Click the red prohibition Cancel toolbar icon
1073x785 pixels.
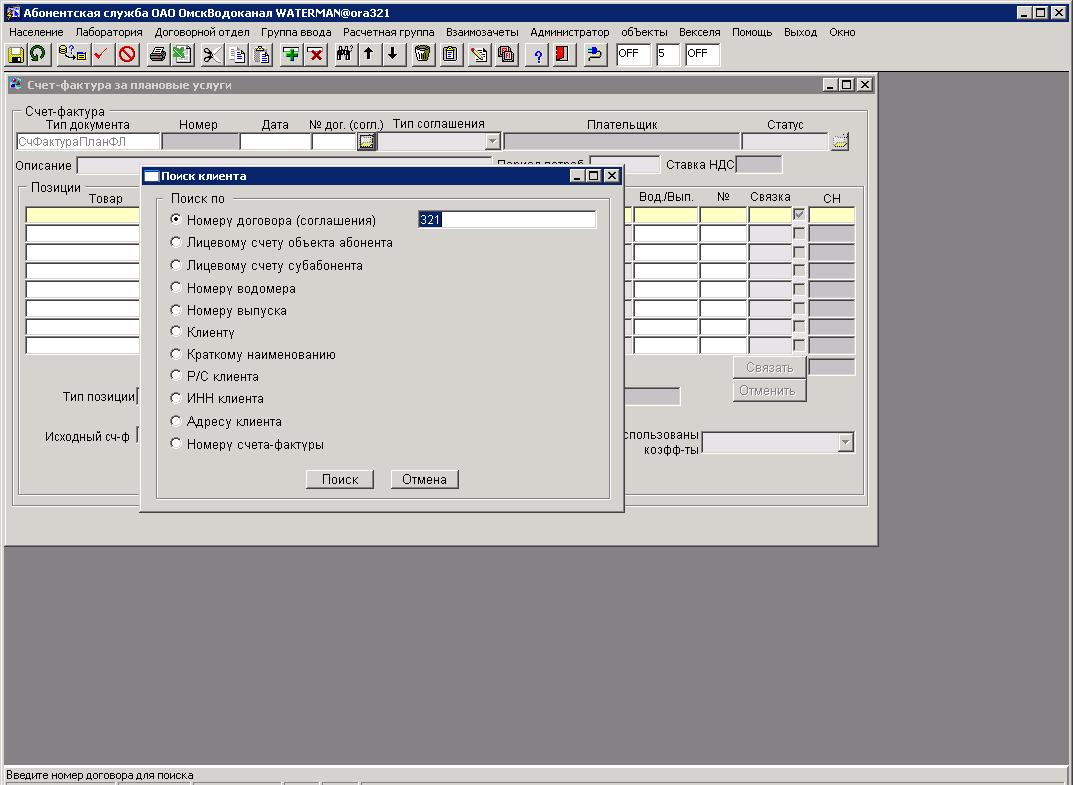[127, 55]
